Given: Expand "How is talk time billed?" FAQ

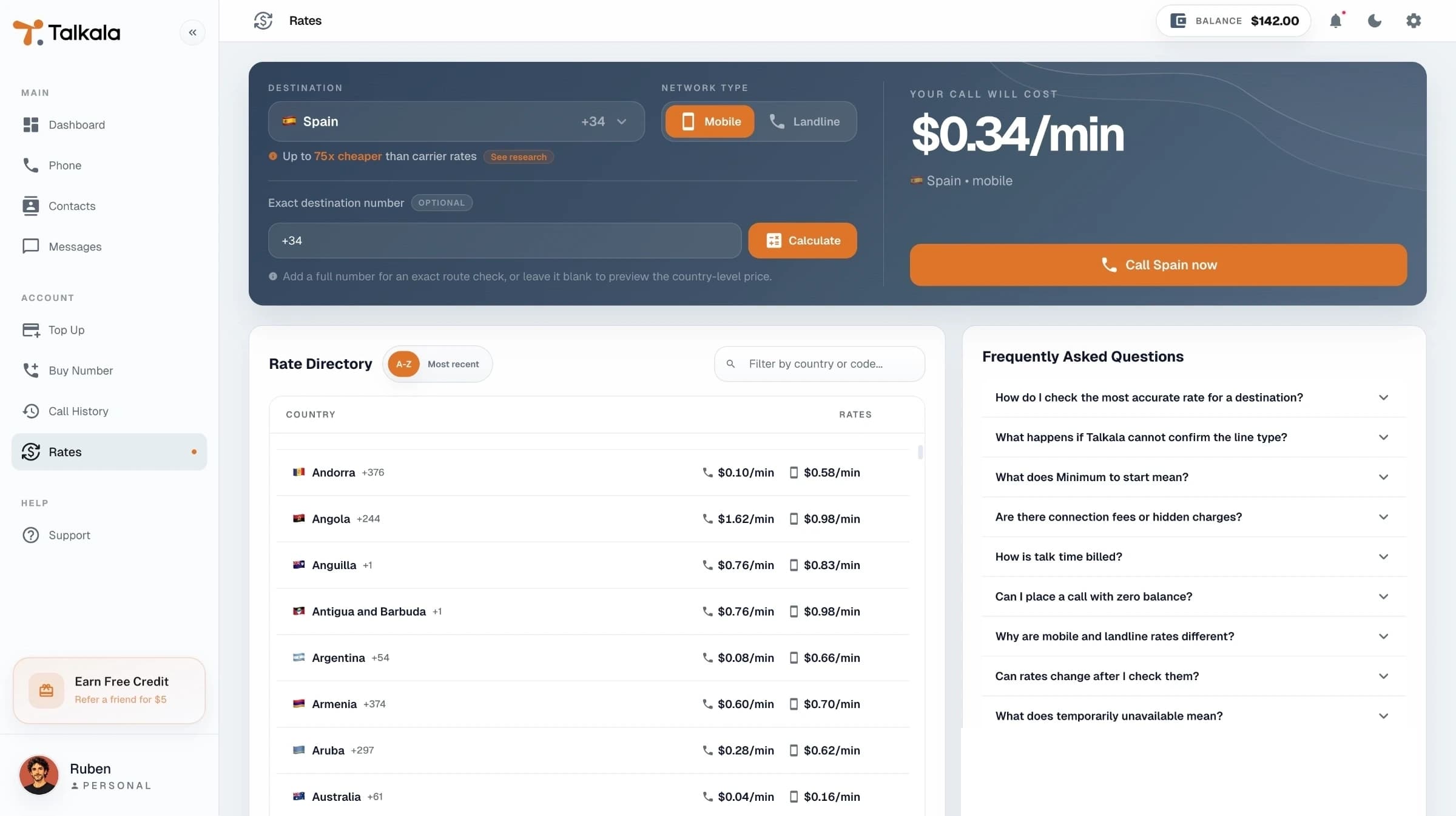Looking at the screenshot, I should pos(1194,556).
